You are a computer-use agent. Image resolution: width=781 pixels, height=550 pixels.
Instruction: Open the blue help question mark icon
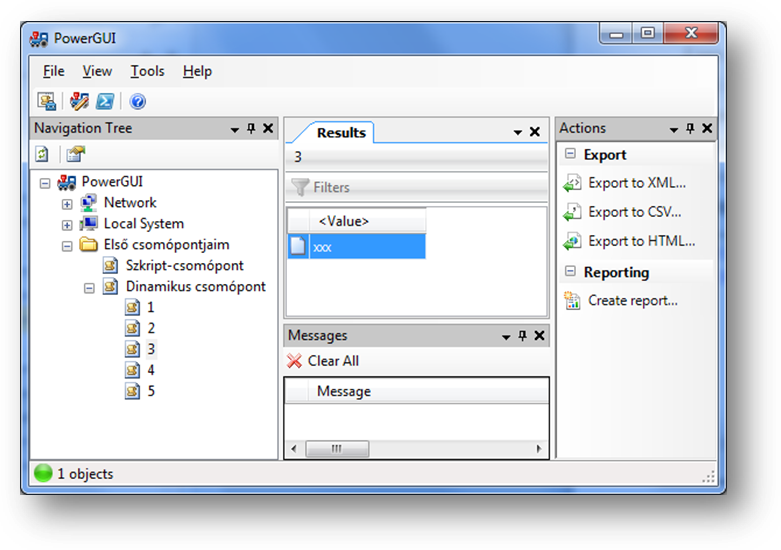coord(137,102)
